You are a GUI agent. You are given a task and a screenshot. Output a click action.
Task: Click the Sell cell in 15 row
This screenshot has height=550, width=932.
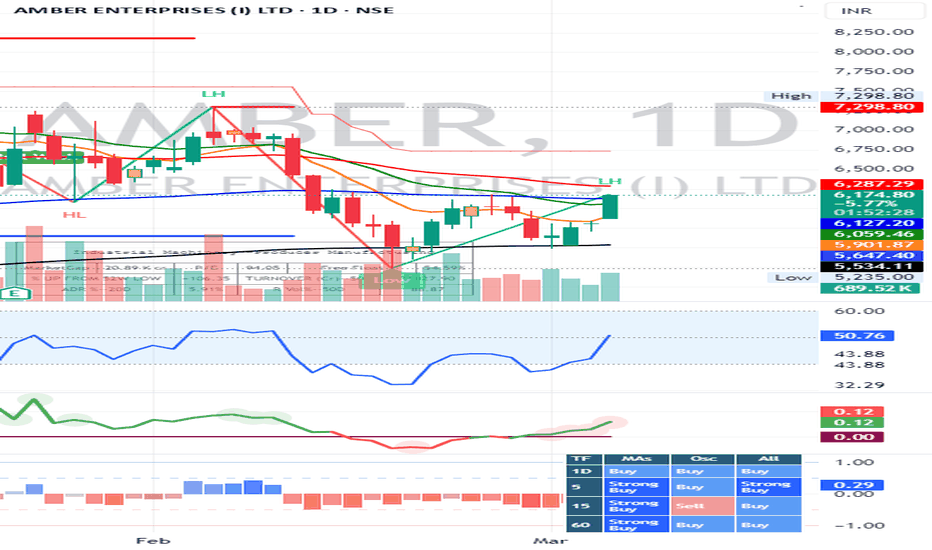[x=703, y=506]
